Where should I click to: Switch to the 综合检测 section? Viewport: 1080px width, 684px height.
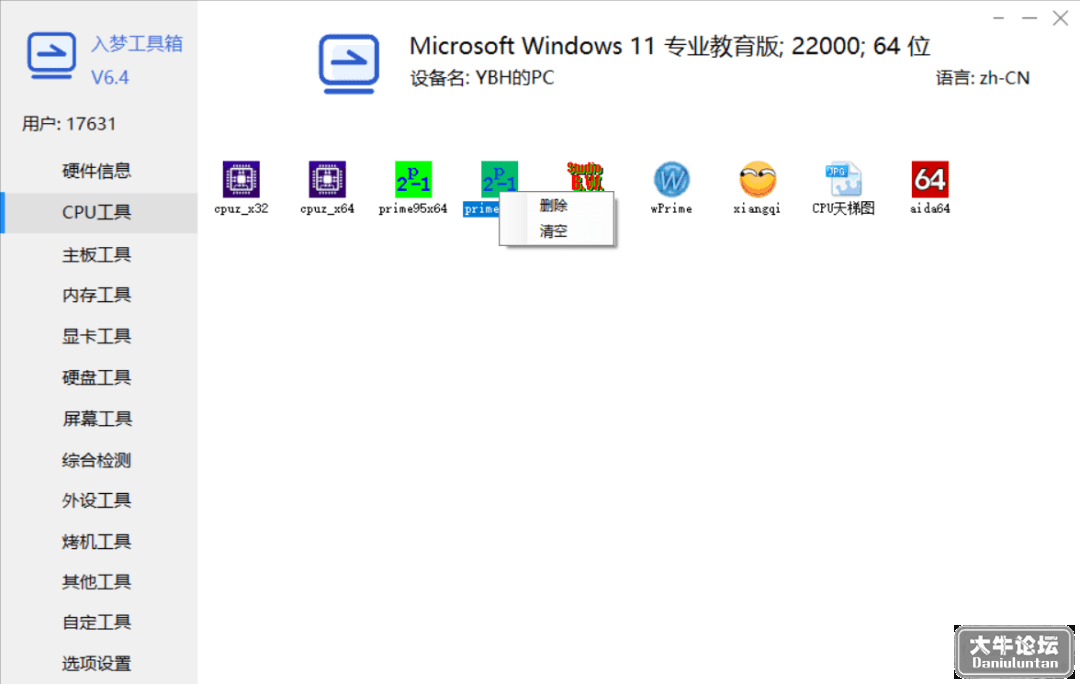[99, 460]
